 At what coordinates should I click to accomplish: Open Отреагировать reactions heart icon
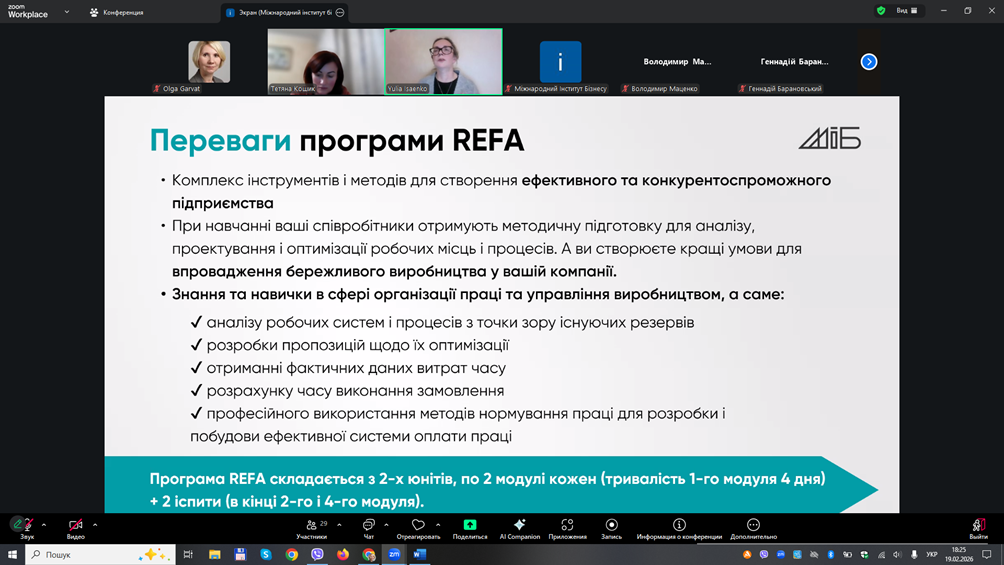point(418,527)
